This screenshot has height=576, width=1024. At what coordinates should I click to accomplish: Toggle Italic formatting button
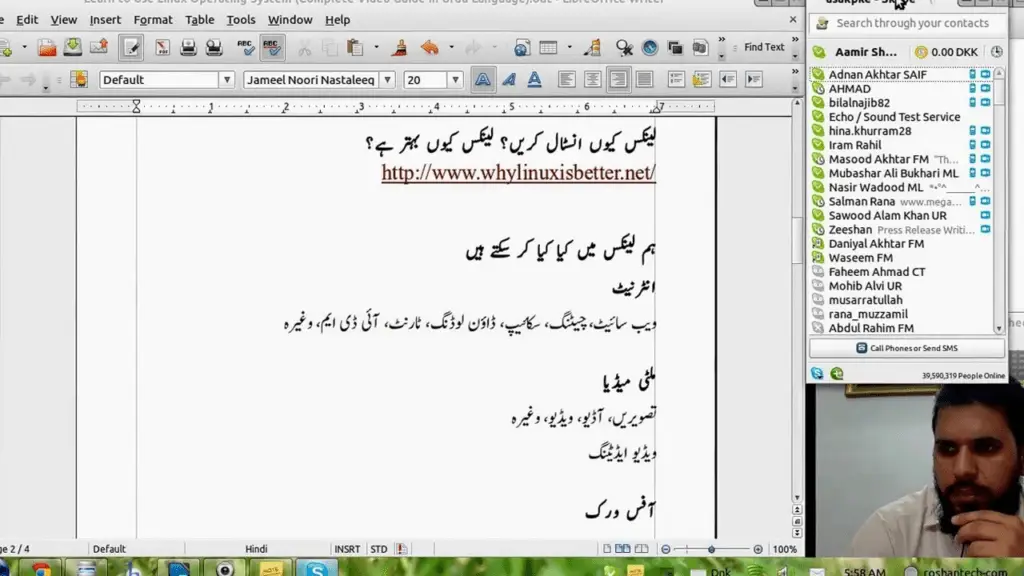[x=509, y=80]
